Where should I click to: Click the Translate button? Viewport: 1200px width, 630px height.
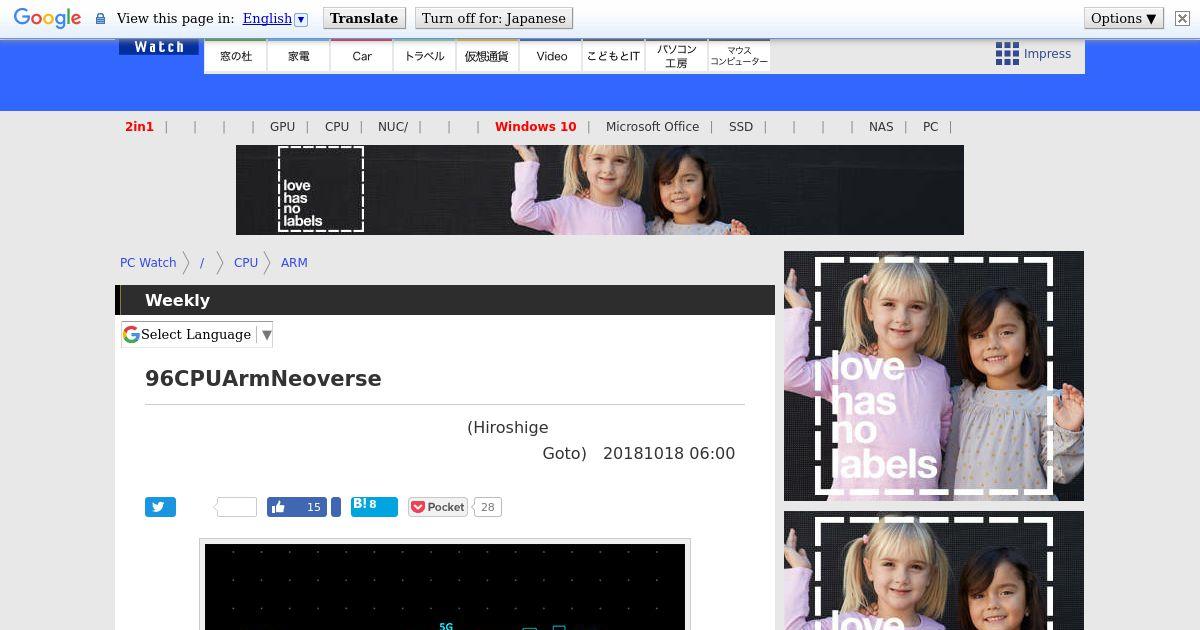pyautogui.click(x=364, y=18)
